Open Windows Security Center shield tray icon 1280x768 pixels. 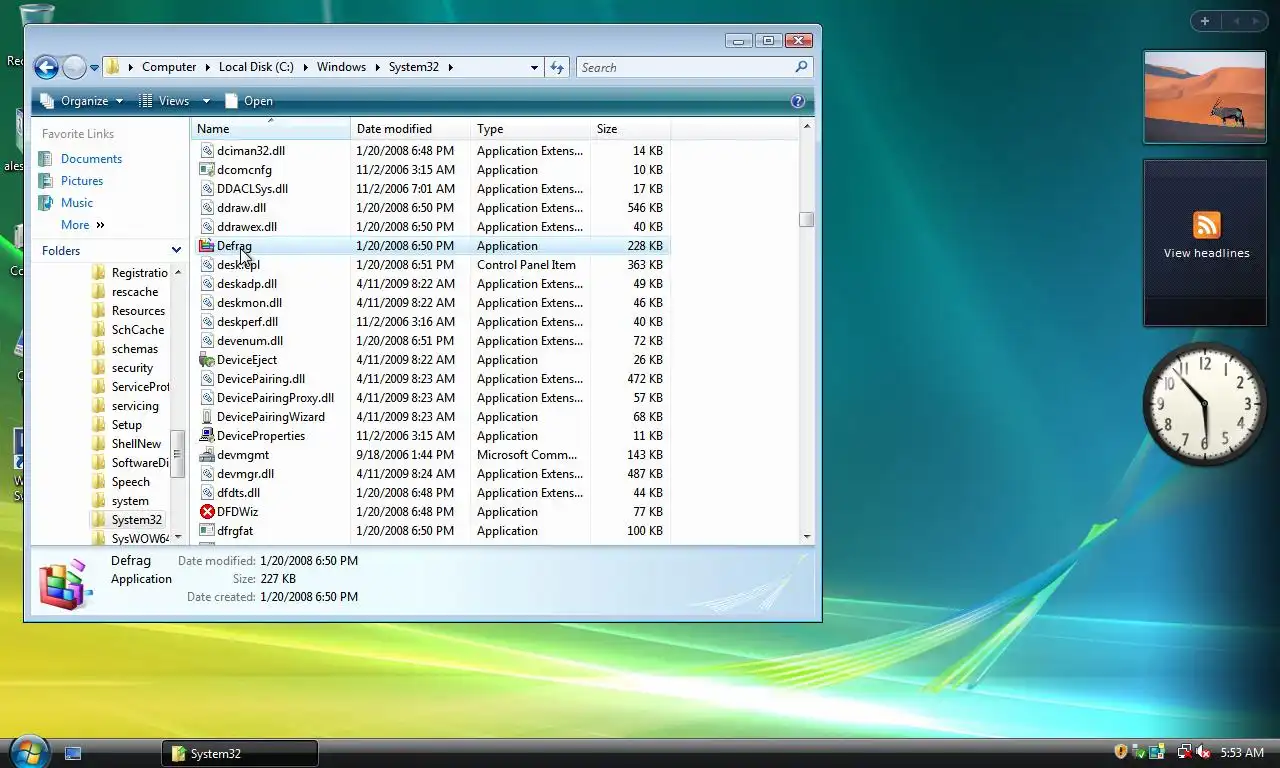1121,752
